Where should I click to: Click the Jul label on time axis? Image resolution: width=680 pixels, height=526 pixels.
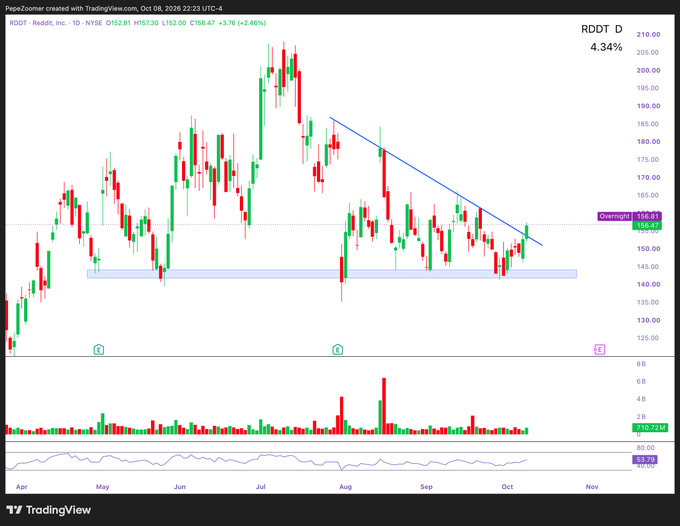(260, 487)
